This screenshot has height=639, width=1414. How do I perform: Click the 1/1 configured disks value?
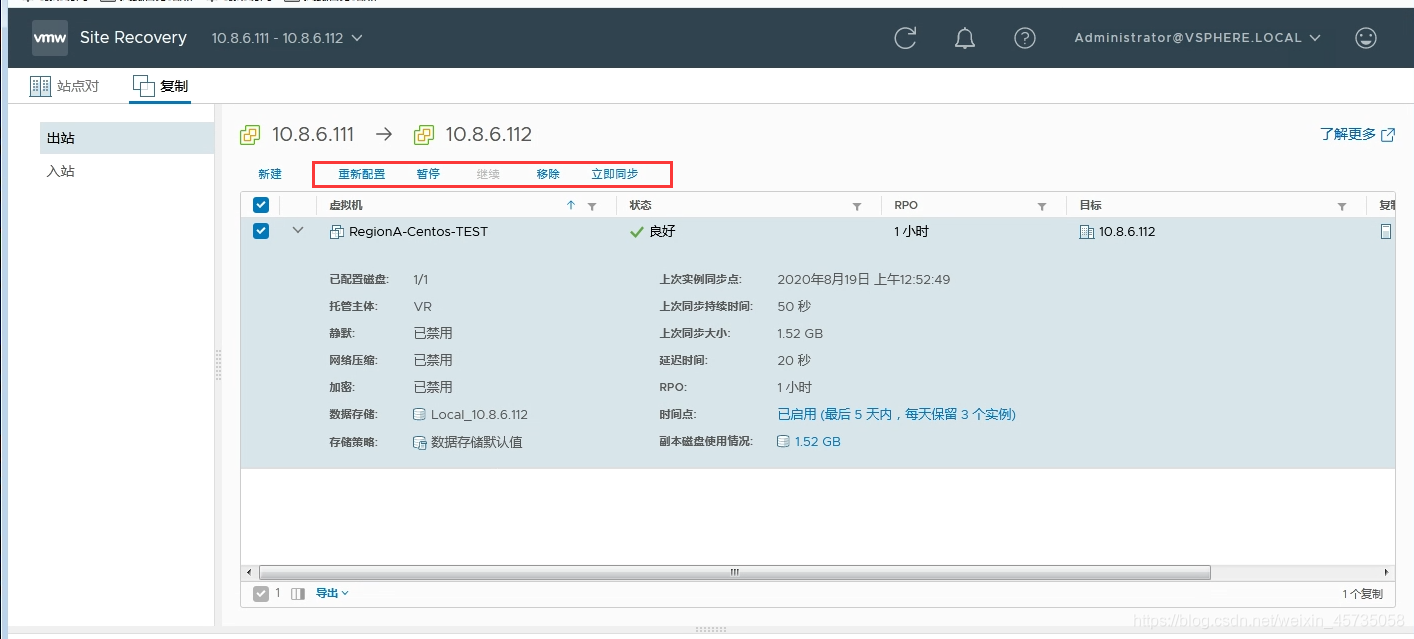click(x=421, y=279)
